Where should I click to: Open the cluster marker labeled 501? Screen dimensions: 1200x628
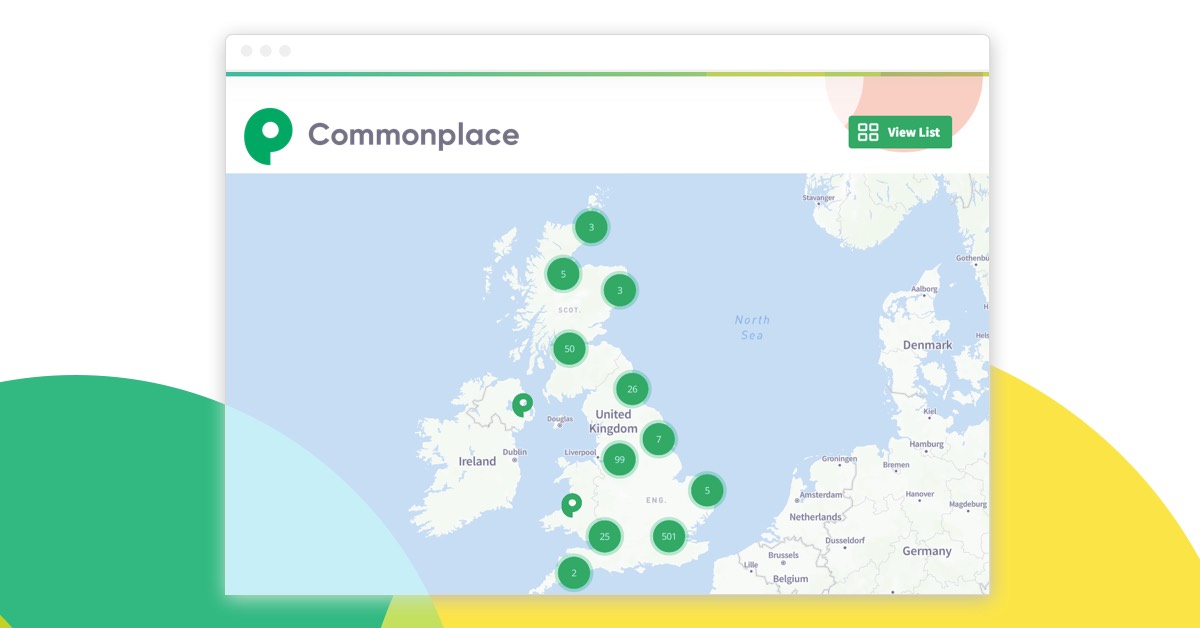click(x=672, y=535)
